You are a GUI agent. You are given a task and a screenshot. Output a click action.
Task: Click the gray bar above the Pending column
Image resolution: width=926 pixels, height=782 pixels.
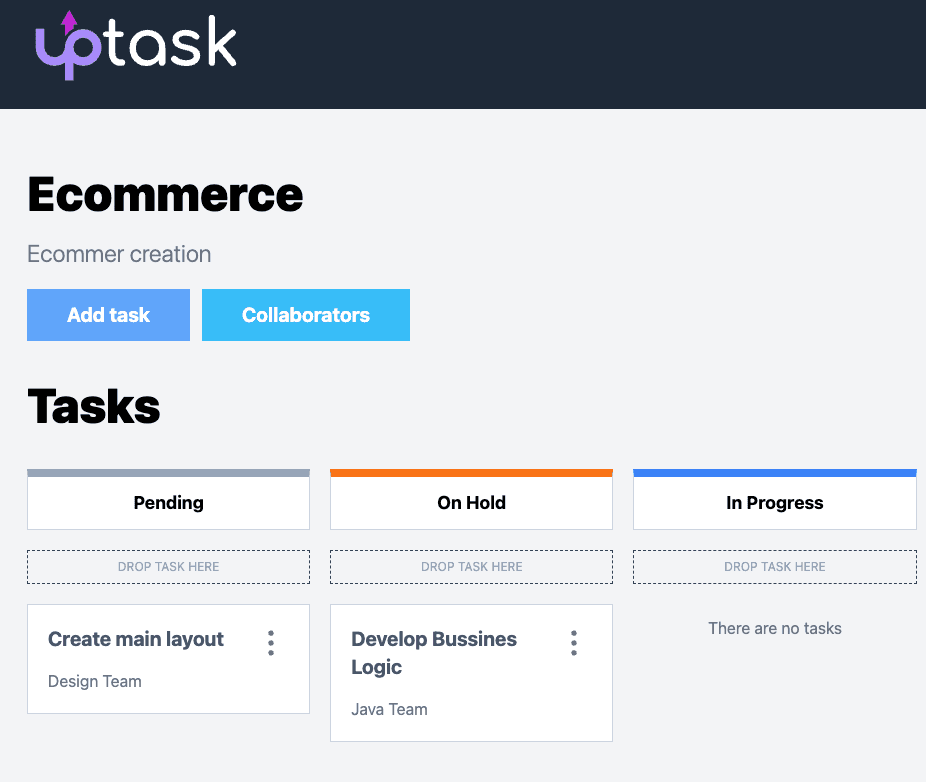pos(168,470)
